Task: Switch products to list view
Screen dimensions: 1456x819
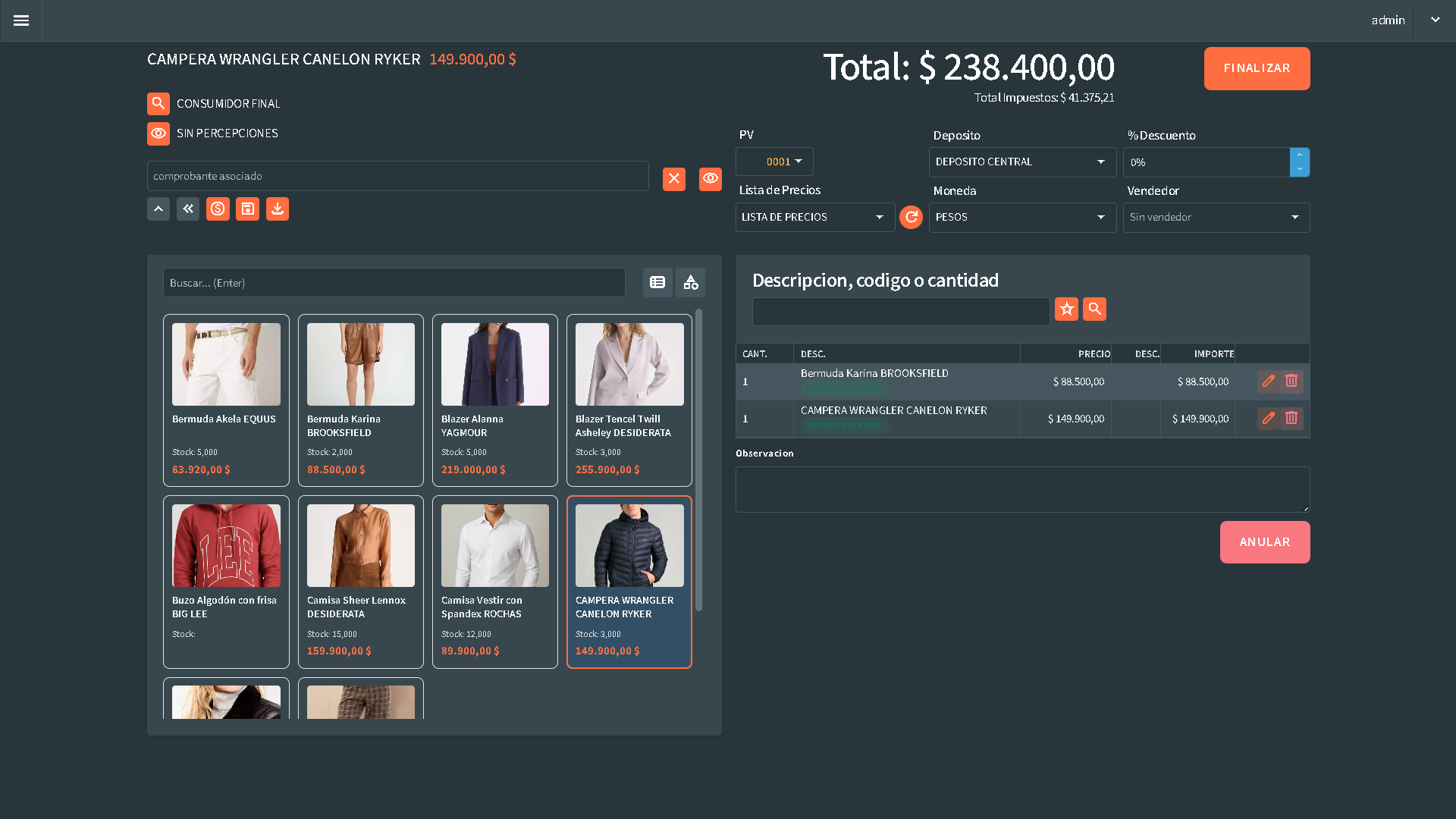Action: click(657, 283)
